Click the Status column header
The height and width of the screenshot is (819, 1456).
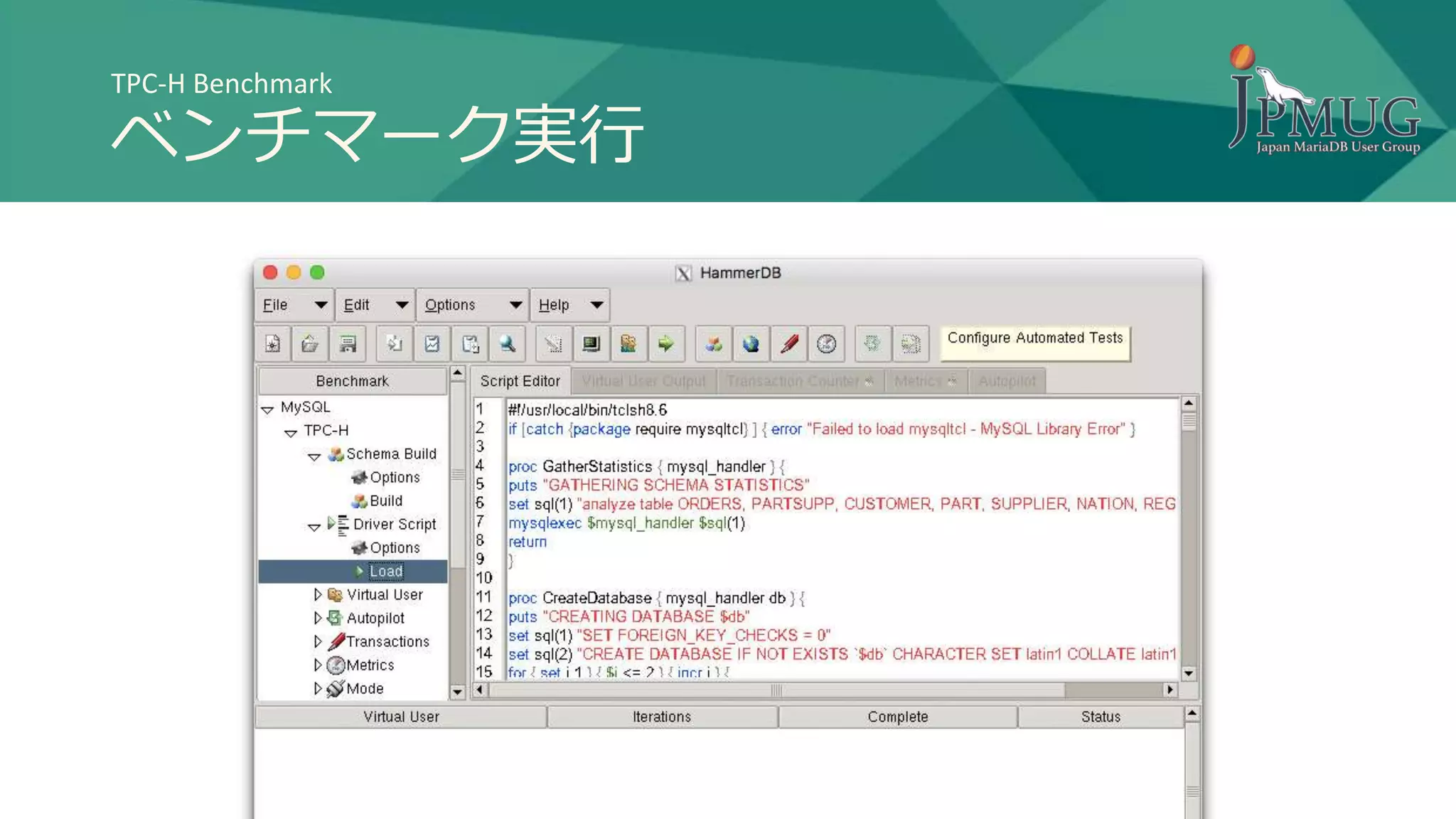click(x=1101, y=717)
